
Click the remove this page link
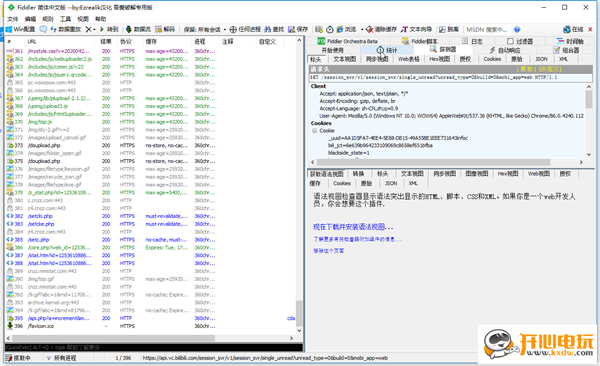tap(328, 251)
